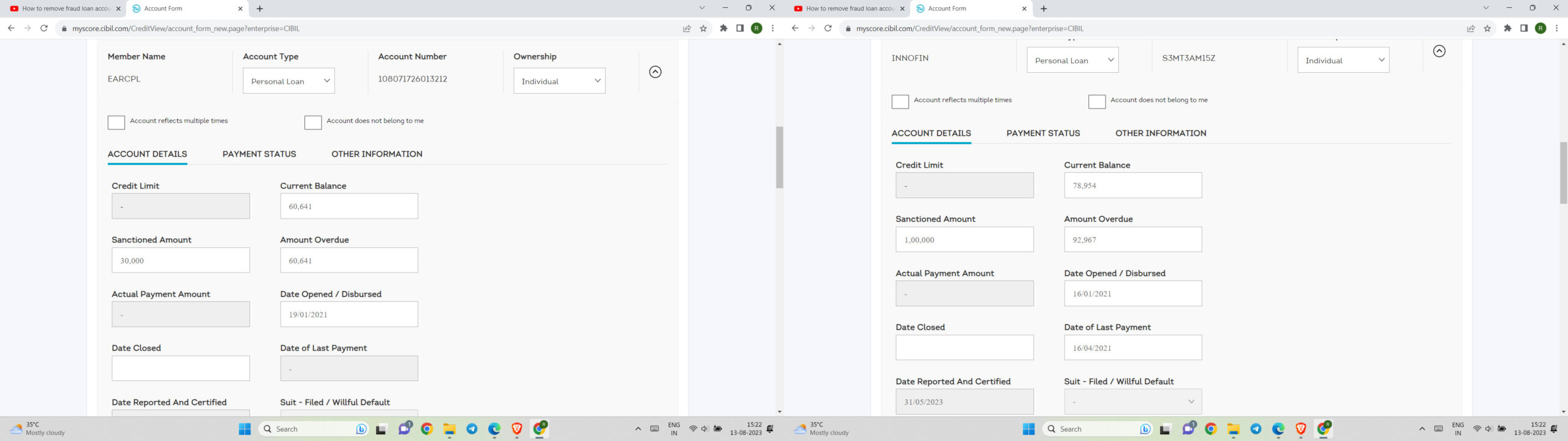
Task: Tick 'Account does not belong to me' for INNOFIN
Action: pyautogui.click(x=1096, y=102)
